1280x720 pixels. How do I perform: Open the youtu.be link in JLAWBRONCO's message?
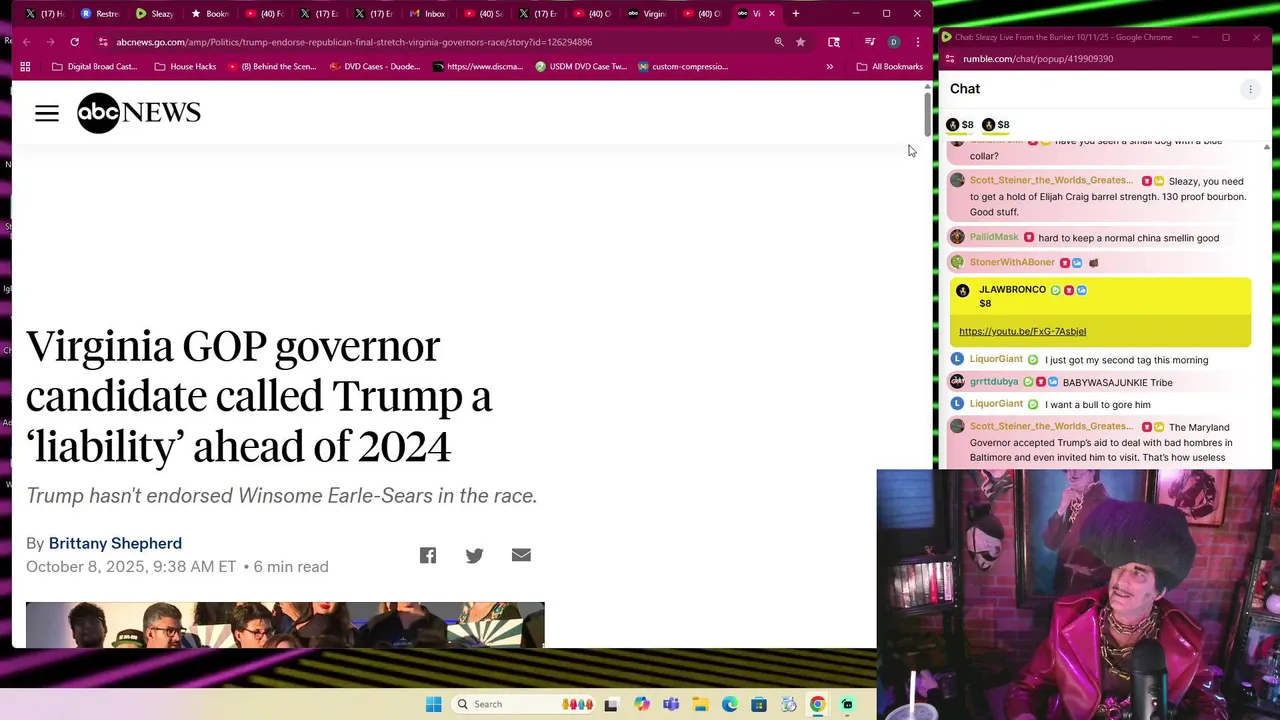pyautogui.click(x=1022, y=331)
